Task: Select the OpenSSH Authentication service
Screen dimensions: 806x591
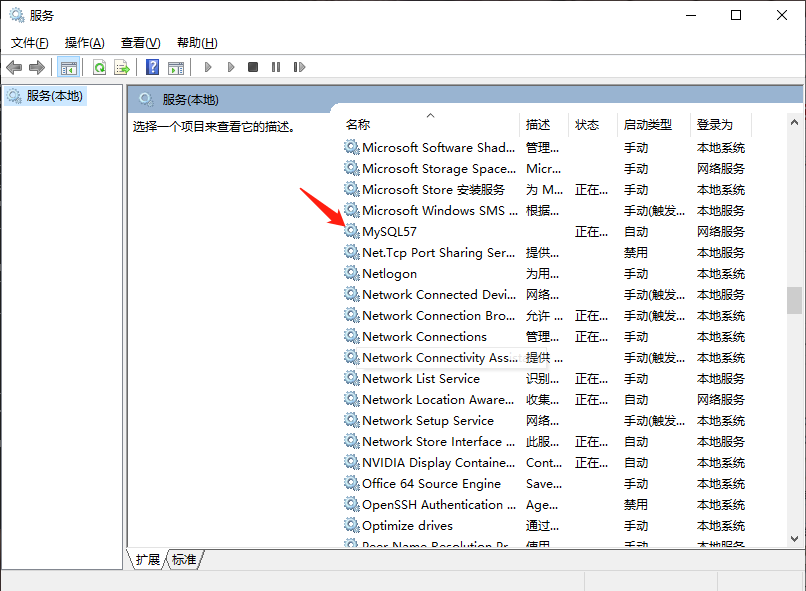Action: [x=439, y=505]
